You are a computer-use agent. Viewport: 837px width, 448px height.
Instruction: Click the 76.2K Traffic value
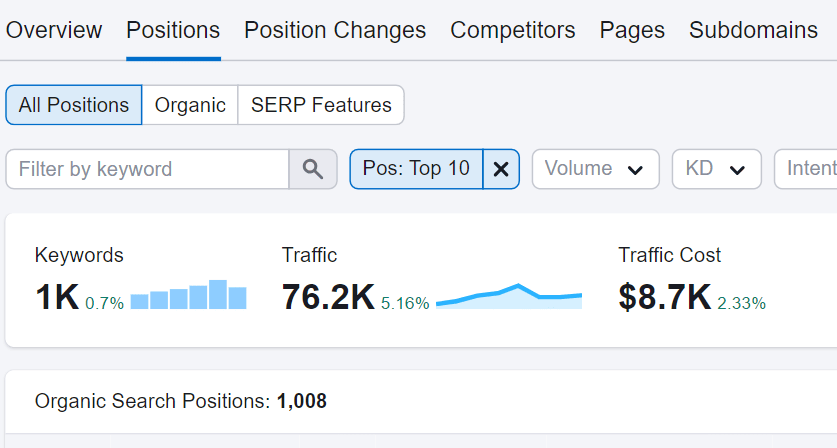coord(328,297)
